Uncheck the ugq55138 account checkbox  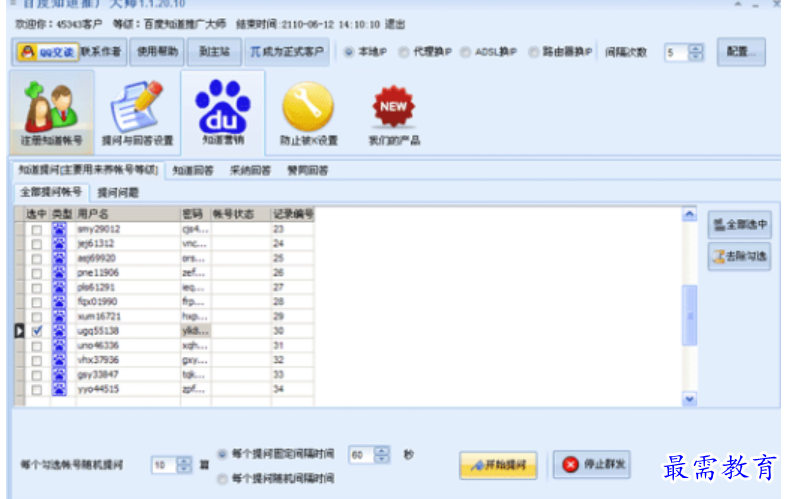(37, 331)
